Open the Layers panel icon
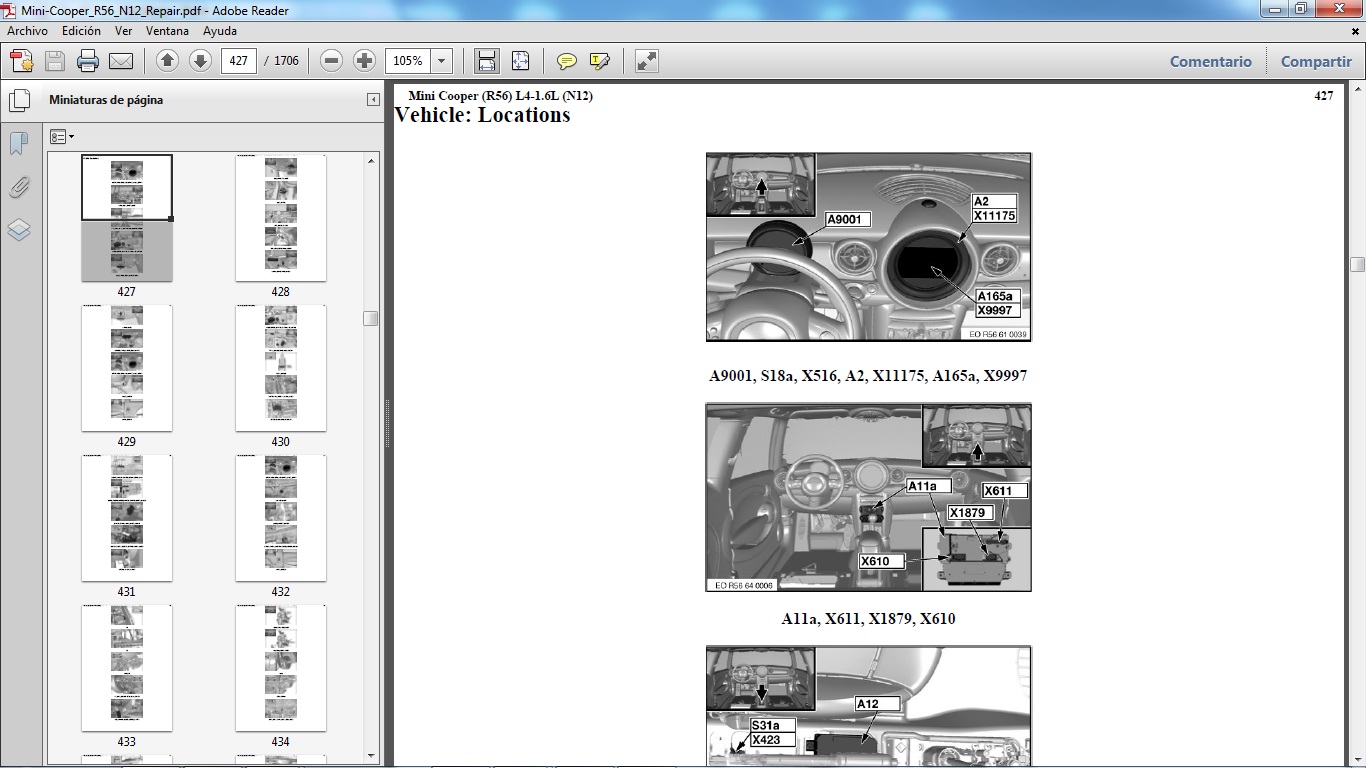The image size is (1366, 768). pos(19,230)
